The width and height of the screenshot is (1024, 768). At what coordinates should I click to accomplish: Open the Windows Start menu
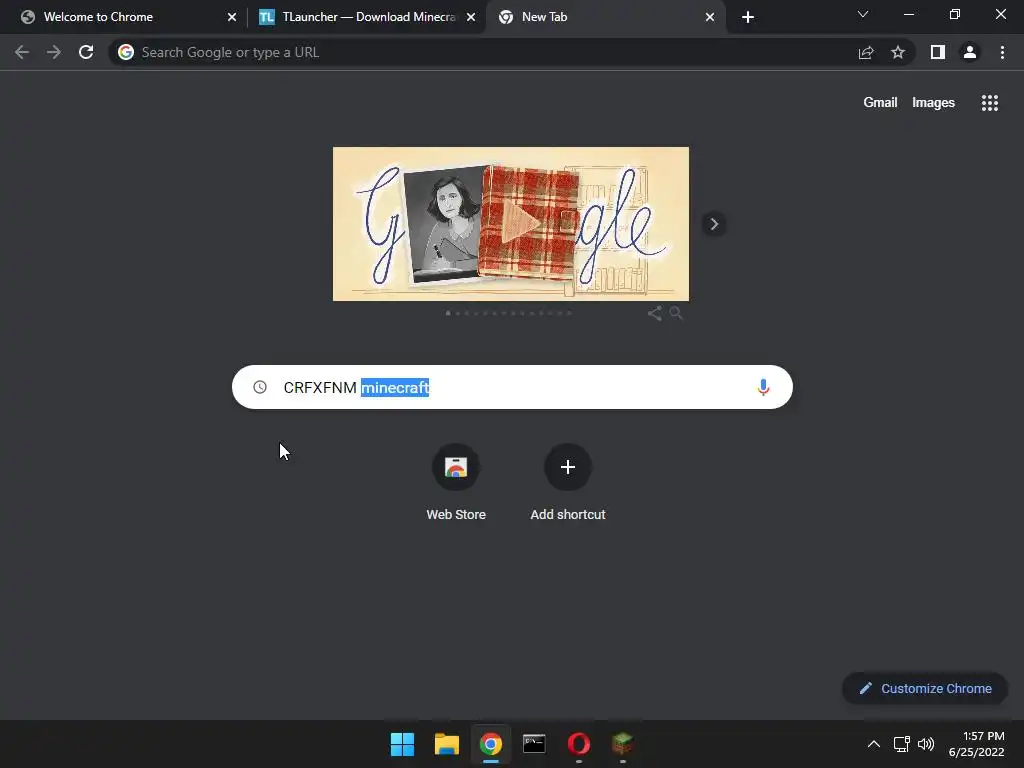pyautogui.click(x=402, y=744)
